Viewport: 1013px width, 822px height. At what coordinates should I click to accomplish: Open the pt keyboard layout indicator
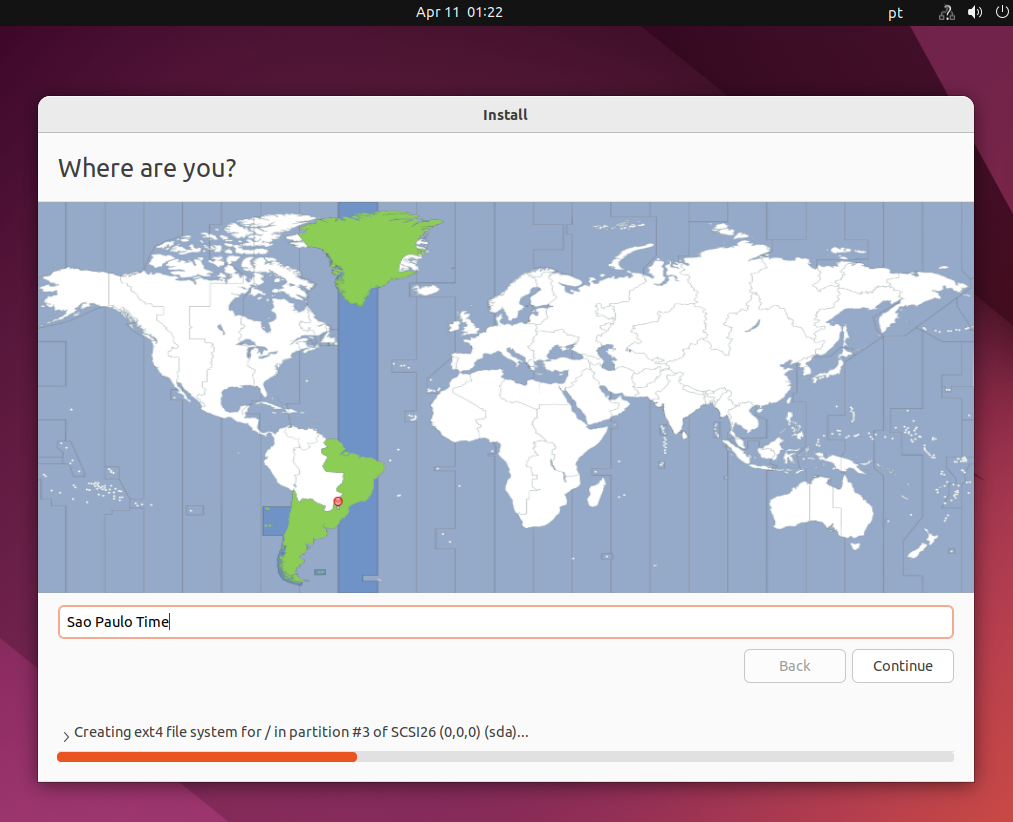click(x=895, y=13)
